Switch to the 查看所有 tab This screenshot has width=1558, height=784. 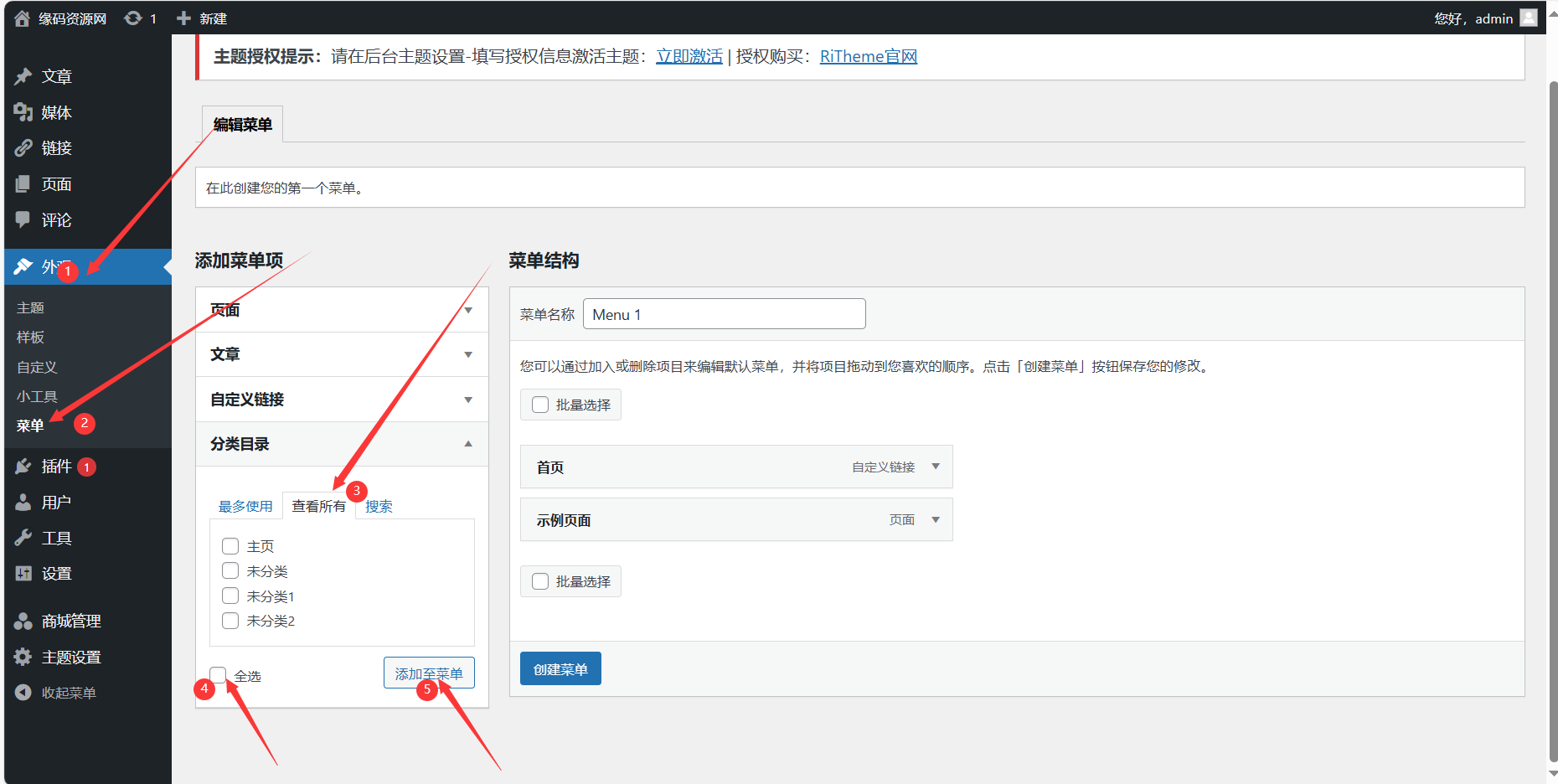click(318, 506)
